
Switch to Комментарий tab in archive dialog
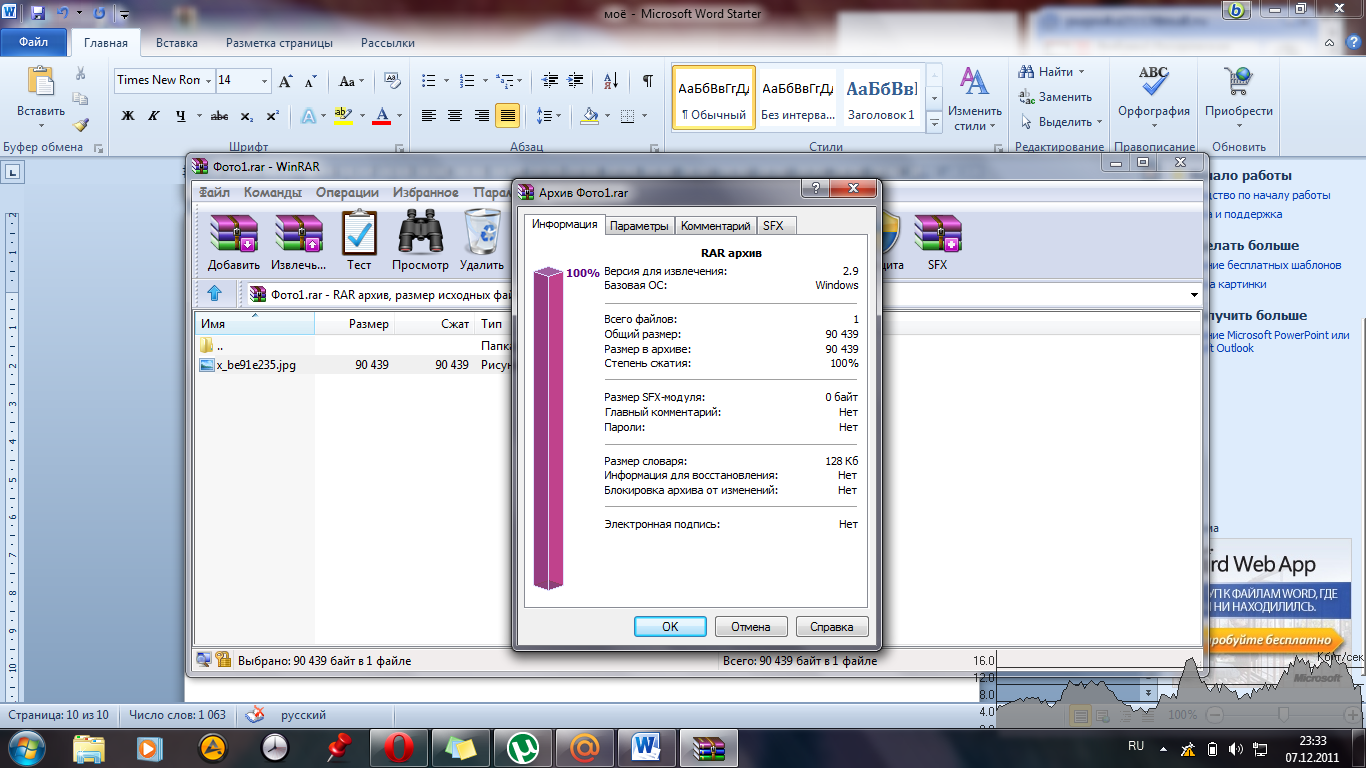(x=715, y=226)
